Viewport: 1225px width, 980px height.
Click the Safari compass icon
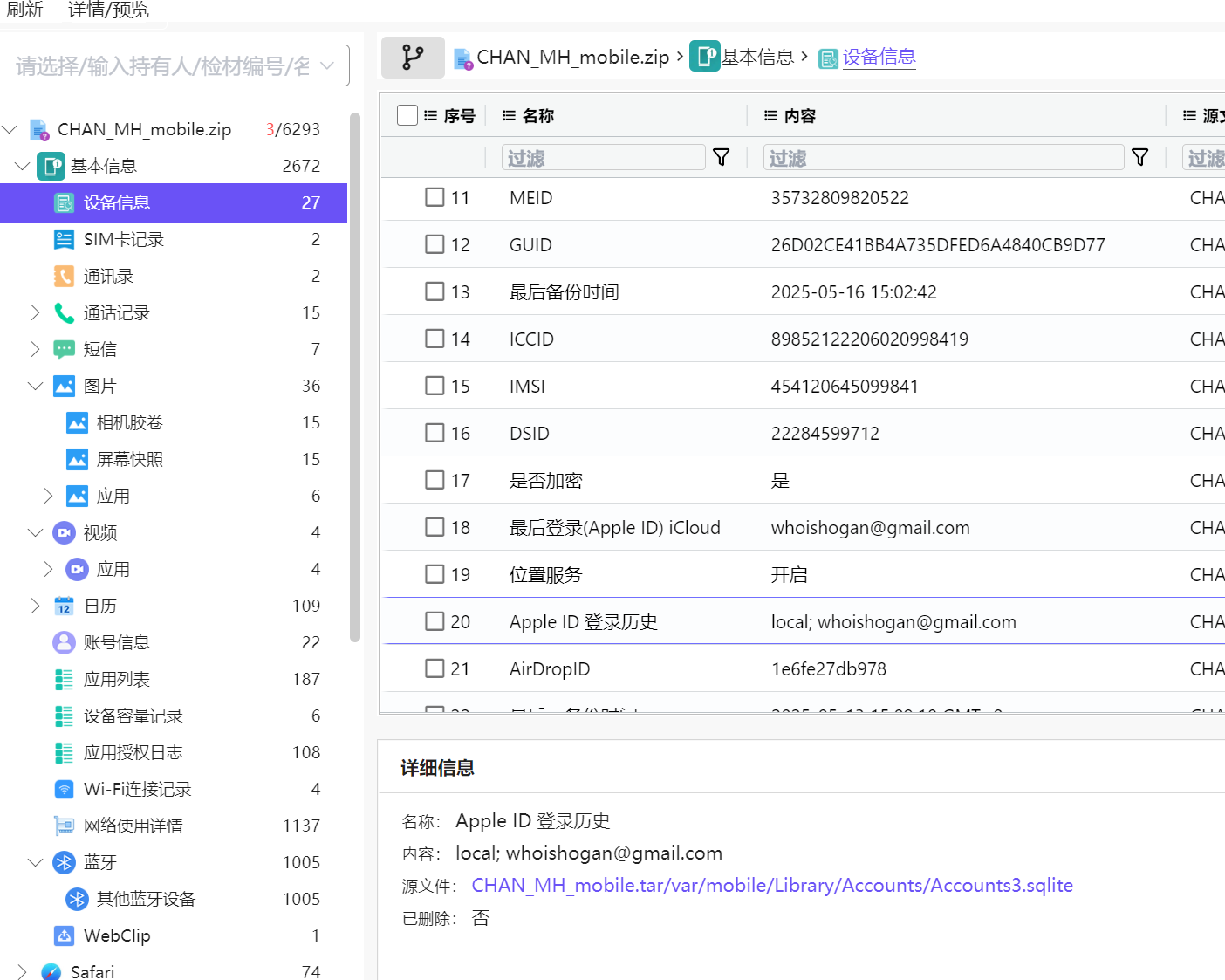coord(51,972)
